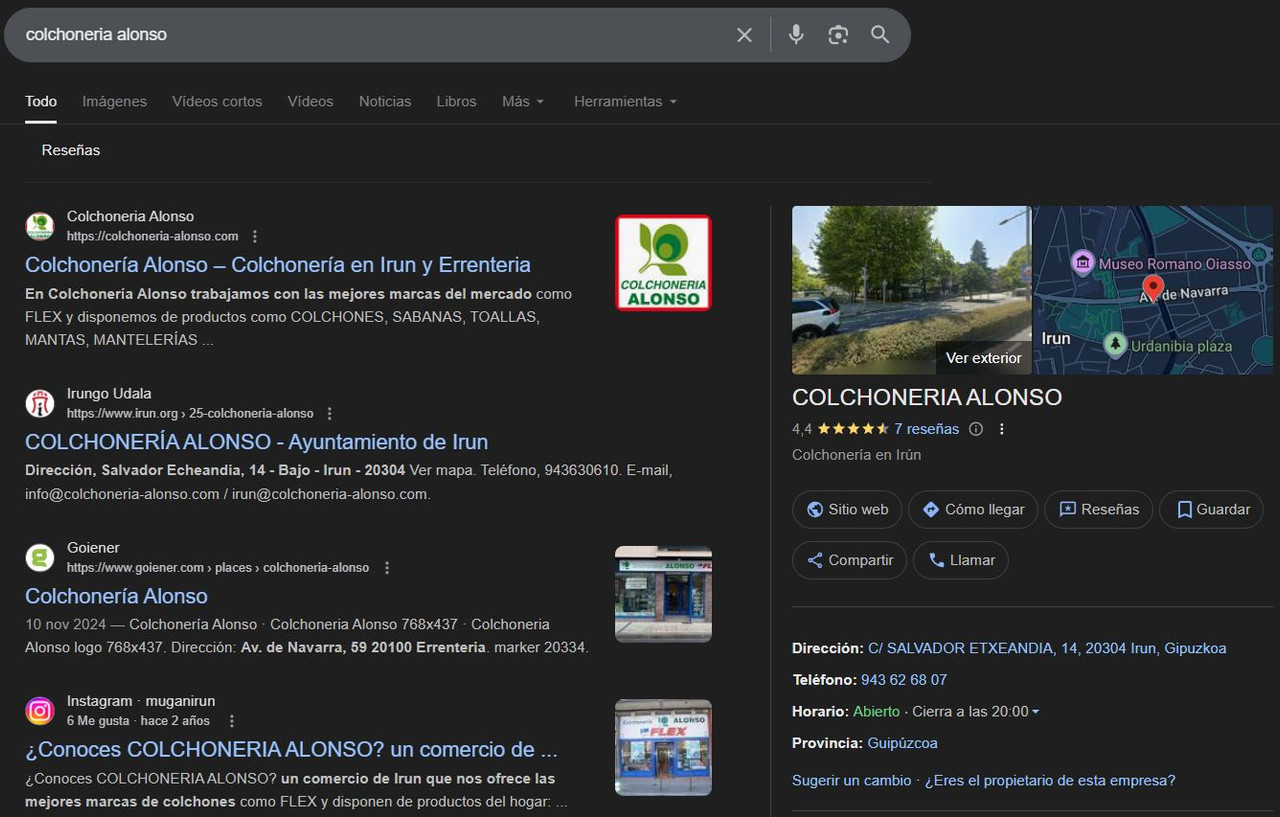The image size is (1280, 817).
Task: Open Instagram FLEX storefront thumbnail
Action: click(663, 747)
